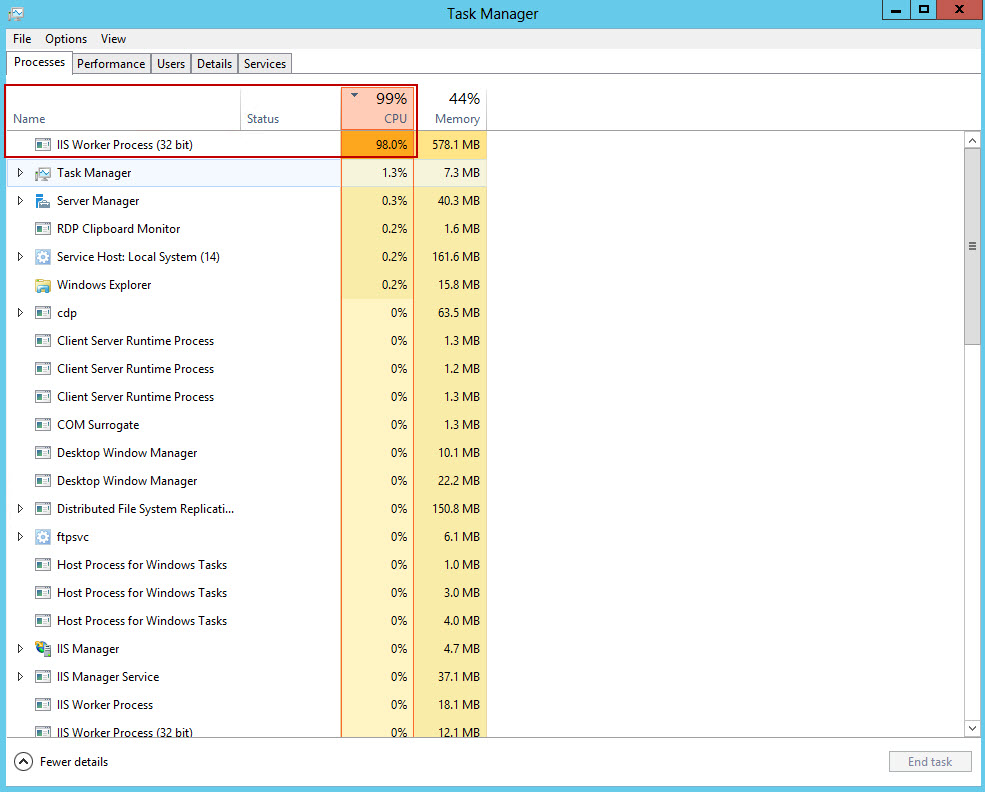Click the COM Surrogate process icon

[x=42, y=424]
